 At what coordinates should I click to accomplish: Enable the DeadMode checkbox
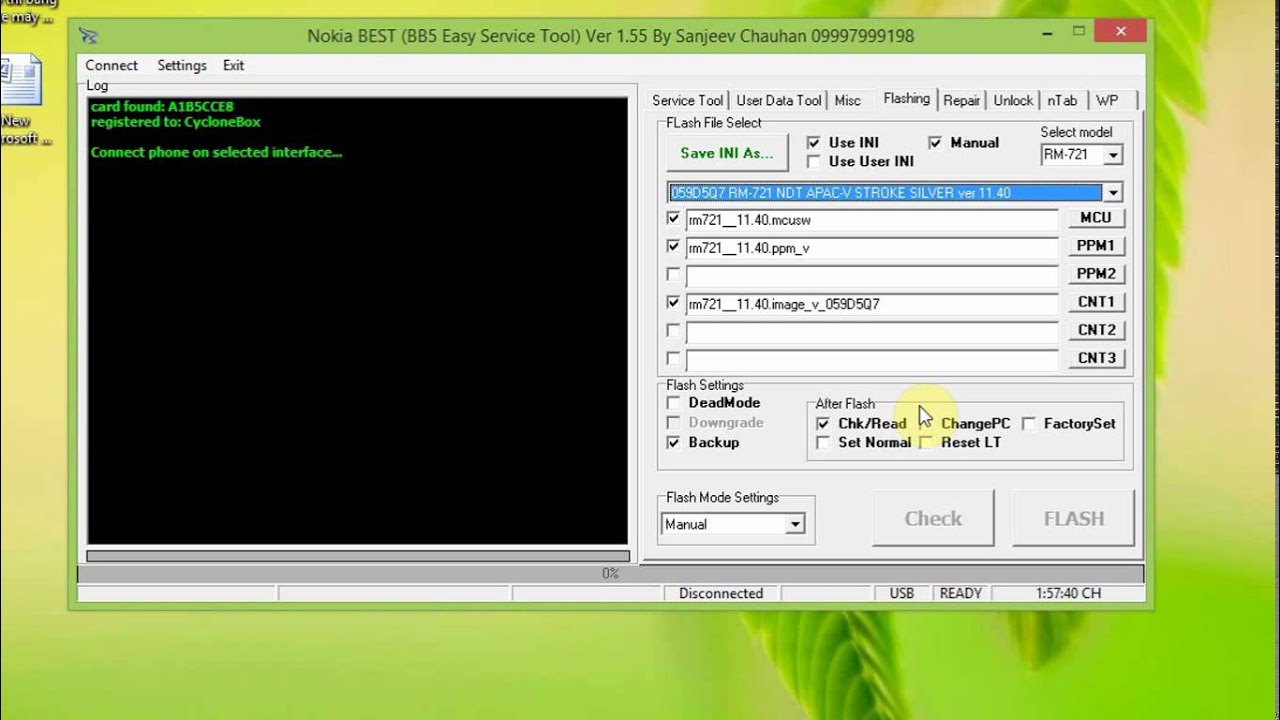(x=673, y=403)
